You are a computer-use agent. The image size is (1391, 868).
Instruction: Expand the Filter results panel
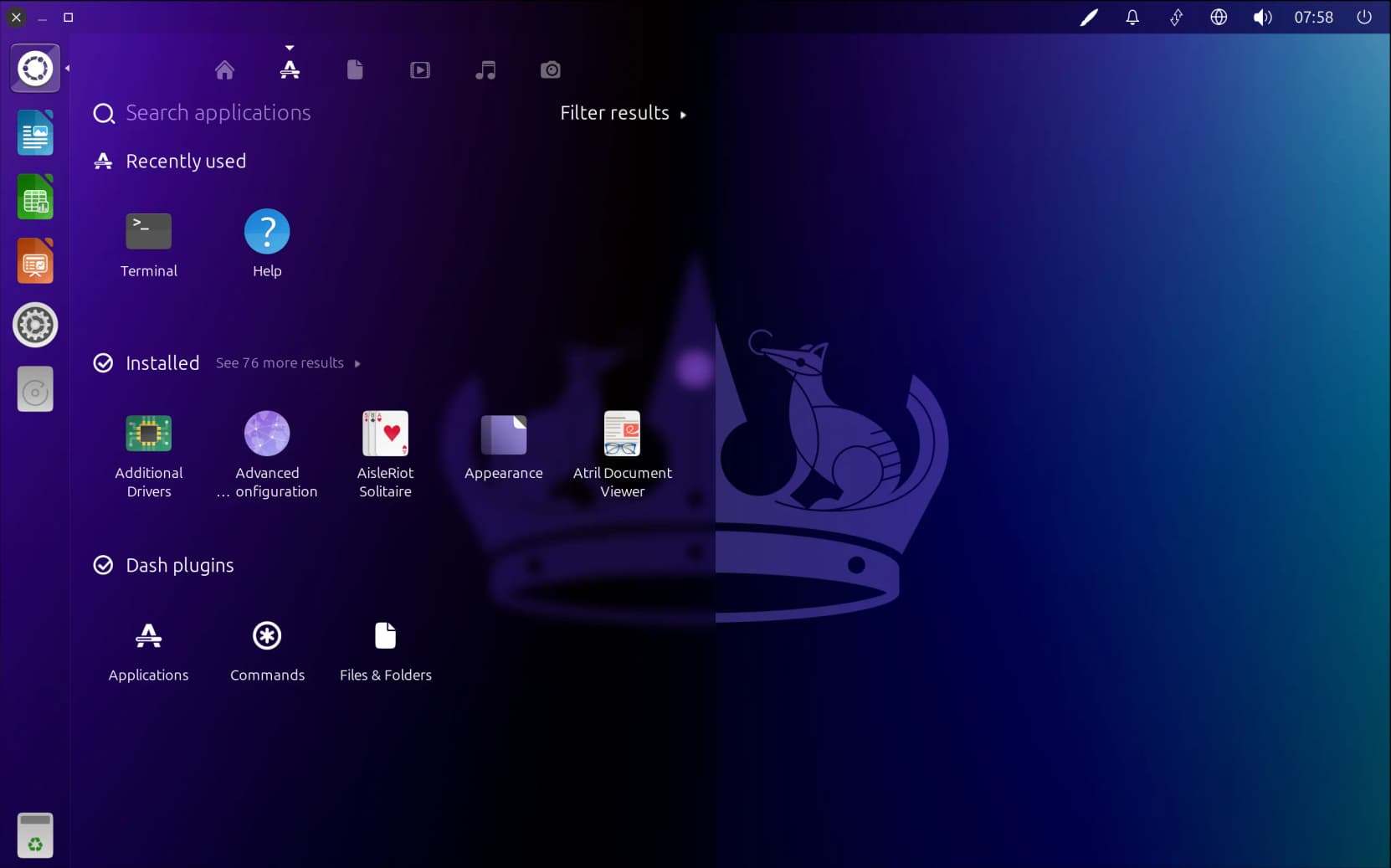click(623, 113)
